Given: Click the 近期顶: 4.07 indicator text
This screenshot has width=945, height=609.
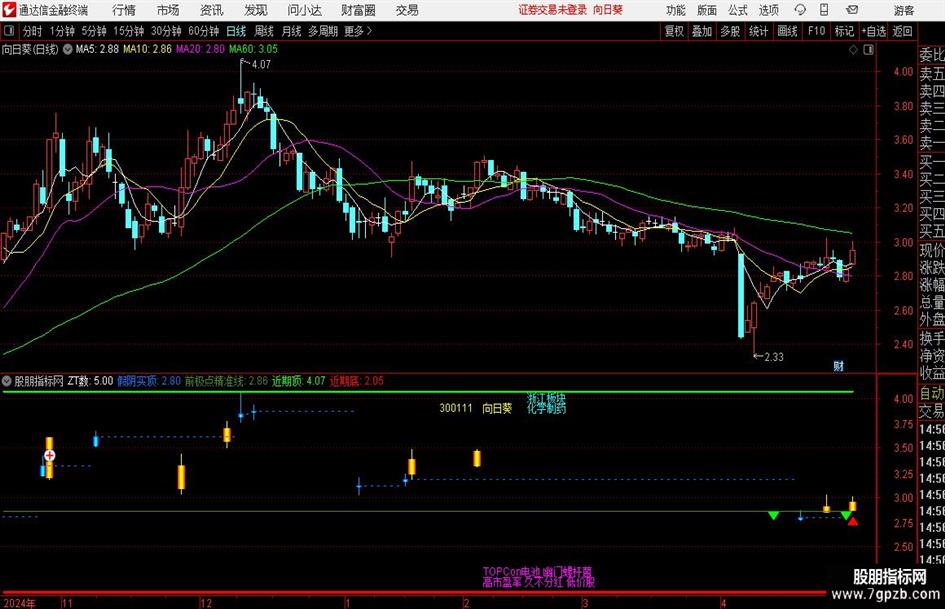Looking at the screenshot, I should [298, 381].
